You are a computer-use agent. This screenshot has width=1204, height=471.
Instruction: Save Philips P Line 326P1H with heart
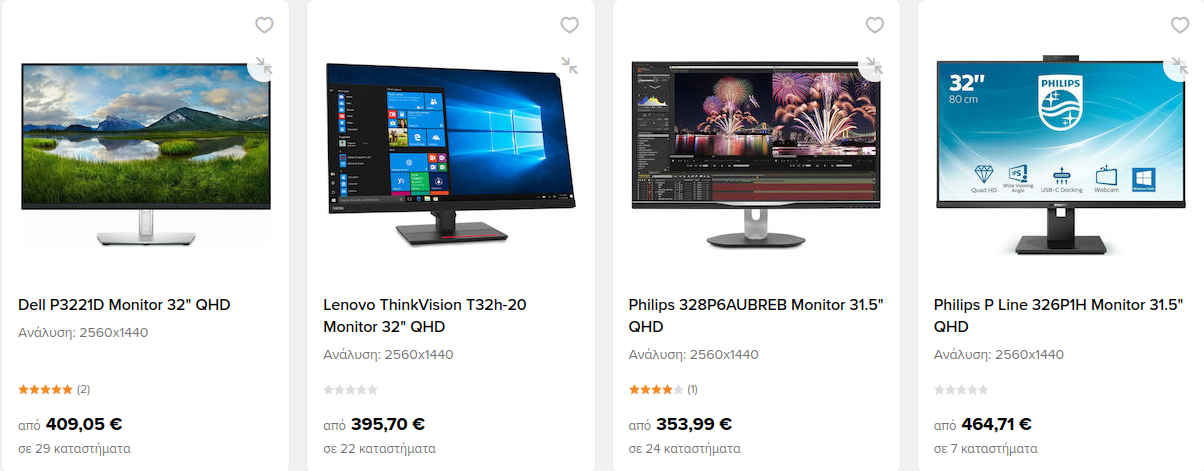1180,25
